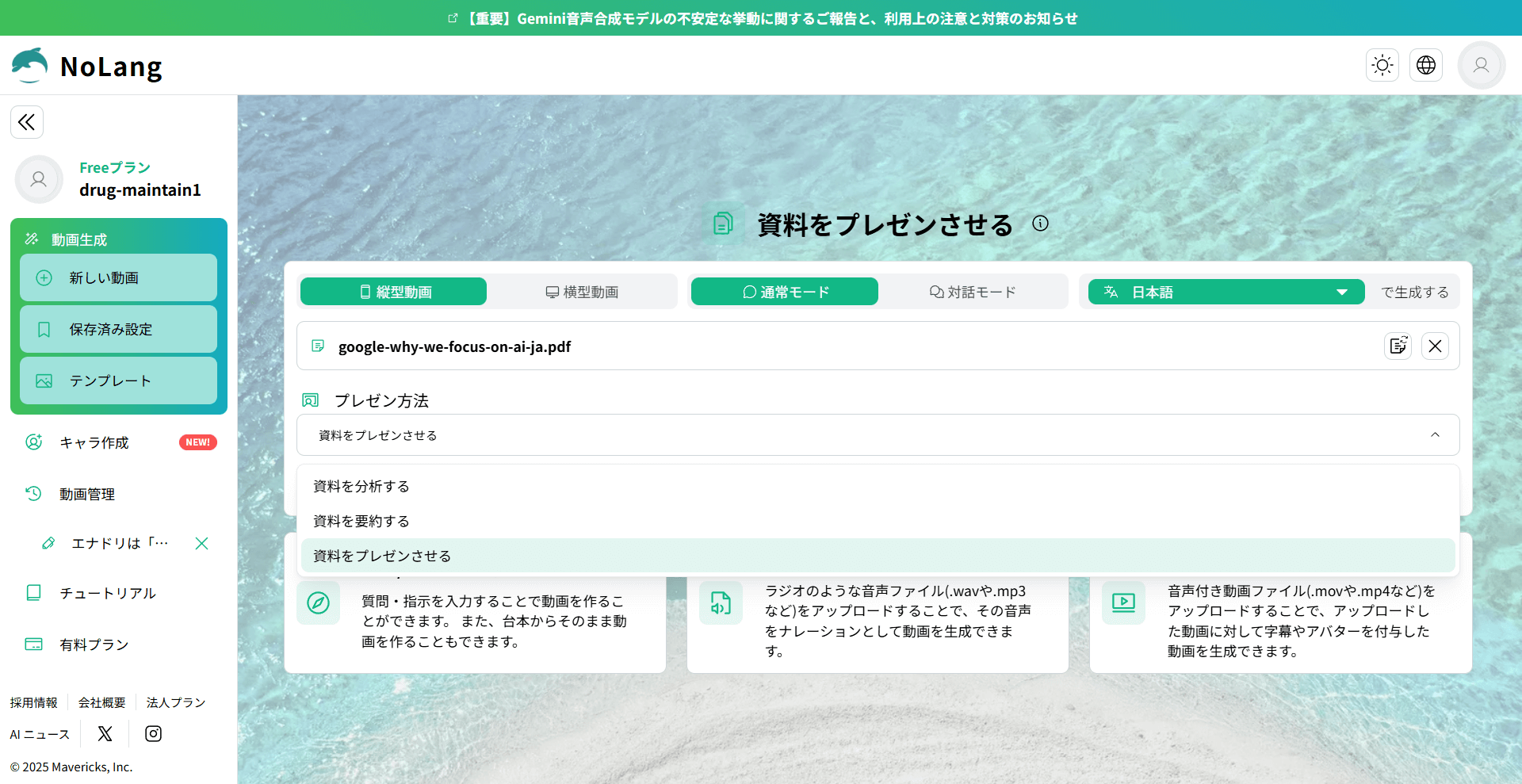Viewport: 1522px width, 784px height.
Task: Open 動画管理 in sidebar
Action: 87,494
